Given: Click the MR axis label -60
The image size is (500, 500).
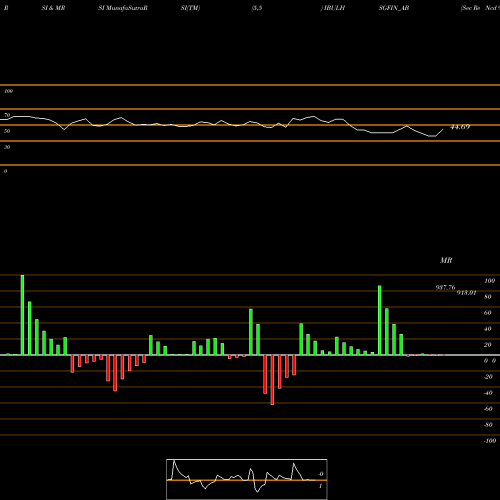Looking at the screenshot, I should (488, 409).
